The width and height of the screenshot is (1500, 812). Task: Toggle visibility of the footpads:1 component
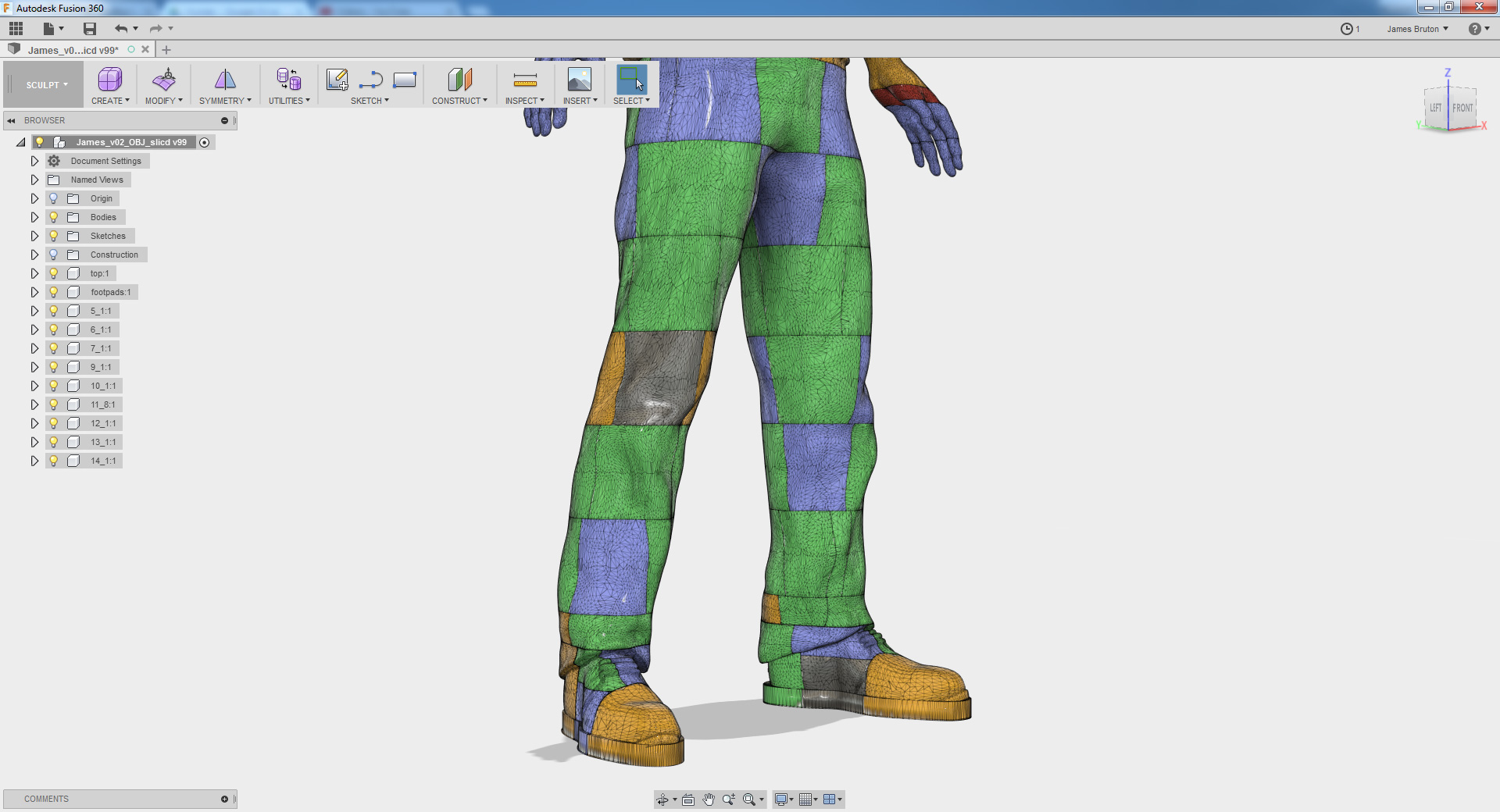(54, 292)
